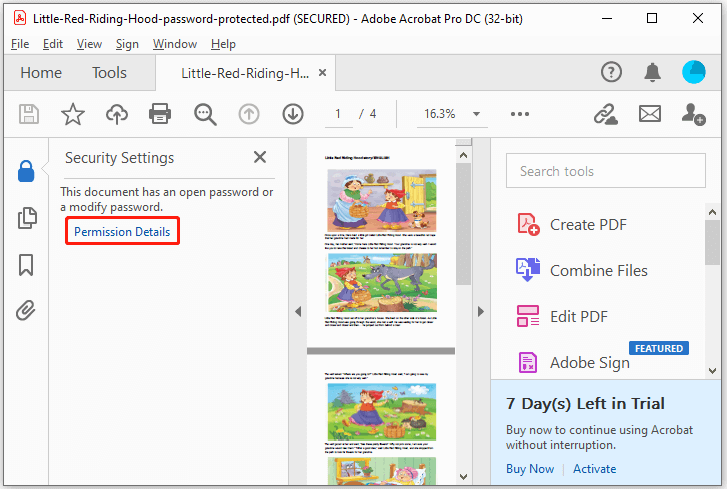This screenshot has width=727, height=489.
Task: Click the Search tools field
Action: click(x=606, y=171)
